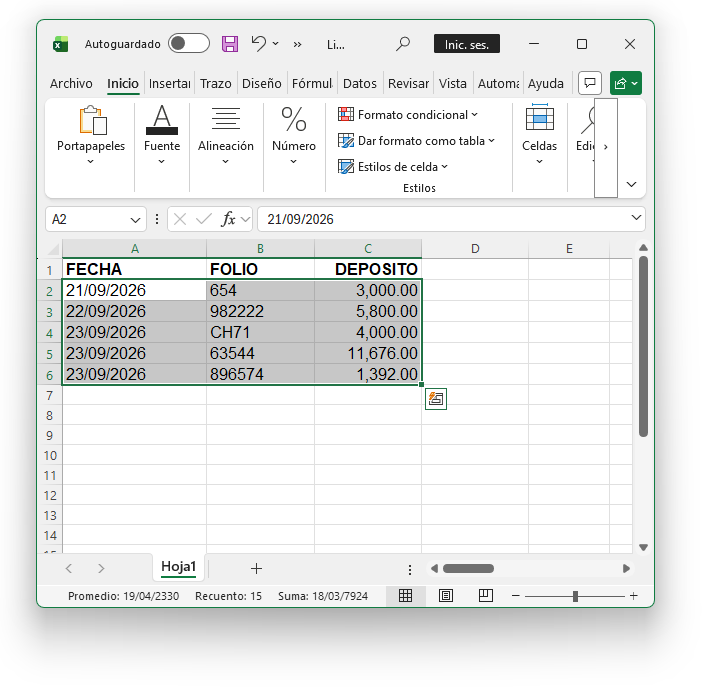Click cell with FECHA header
The image size is (707, 695).
click(x=134, y=269)
